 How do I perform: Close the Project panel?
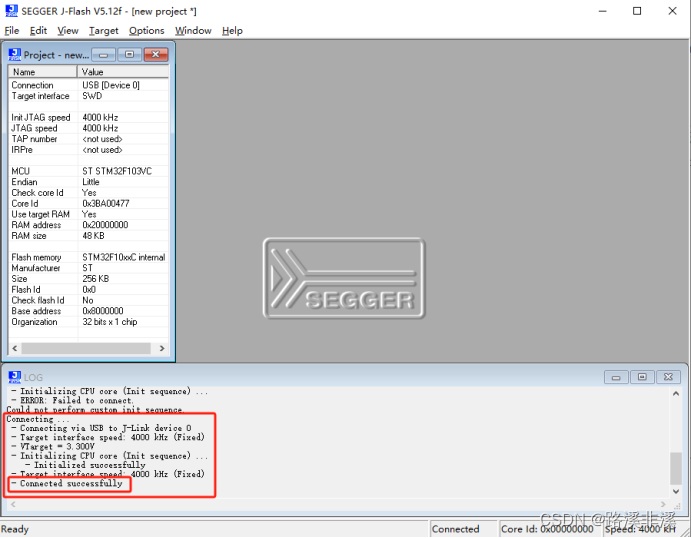point(155,55)
